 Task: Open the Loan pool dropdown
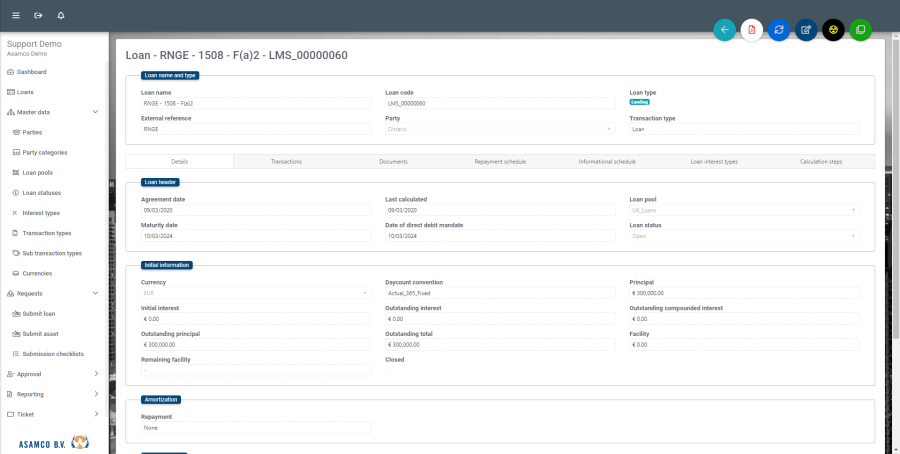pos(744,210)
